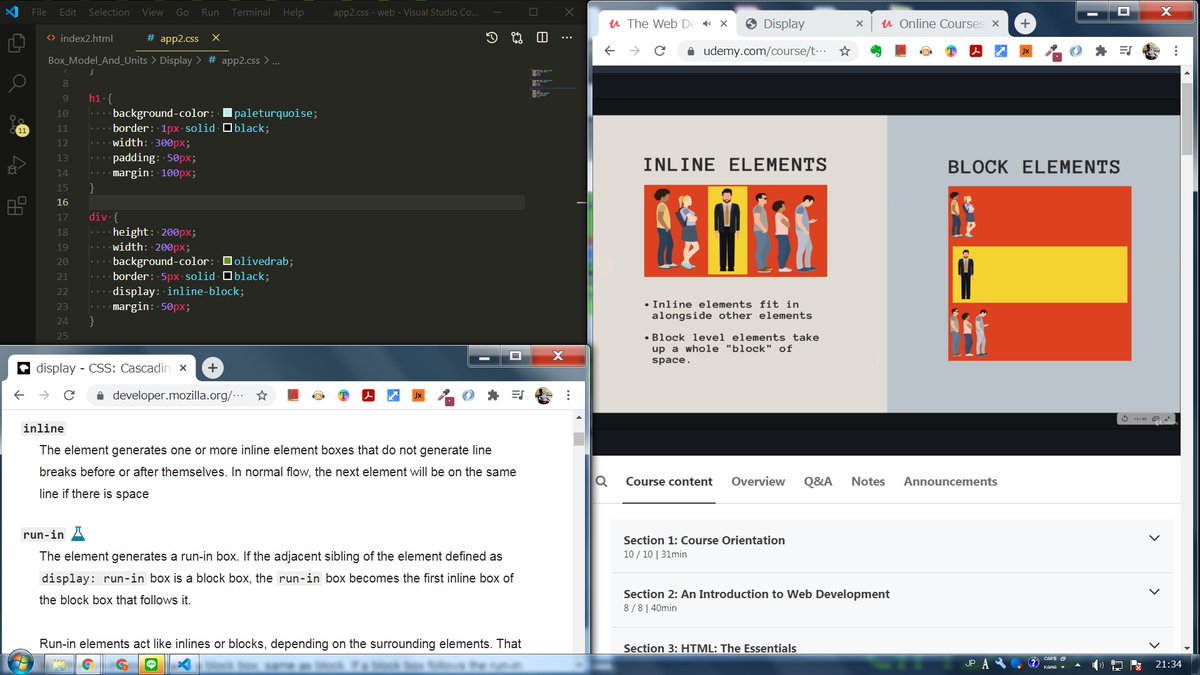Open the Selection menu in VS Code
The width and height of the screenshot is (1200, 675).
109,12
